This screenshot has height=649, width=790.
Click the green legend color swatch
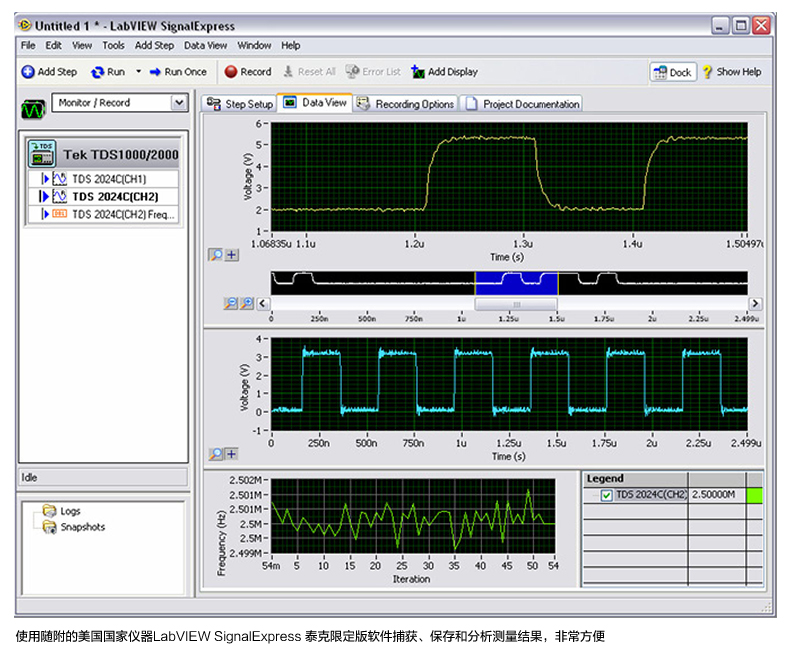[x=754, y=495]
